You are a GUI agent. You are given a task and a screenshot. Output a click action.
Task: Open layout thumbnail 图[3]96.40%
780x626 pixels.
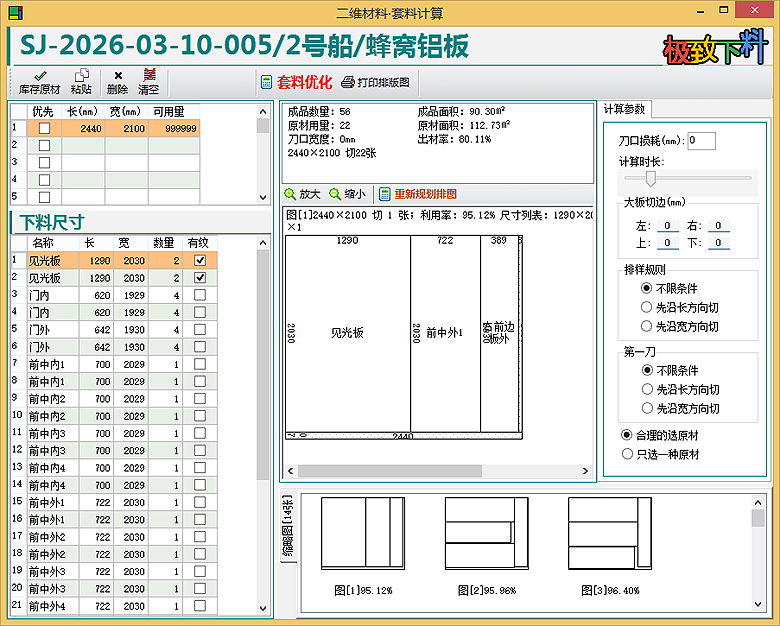[610, 533]
